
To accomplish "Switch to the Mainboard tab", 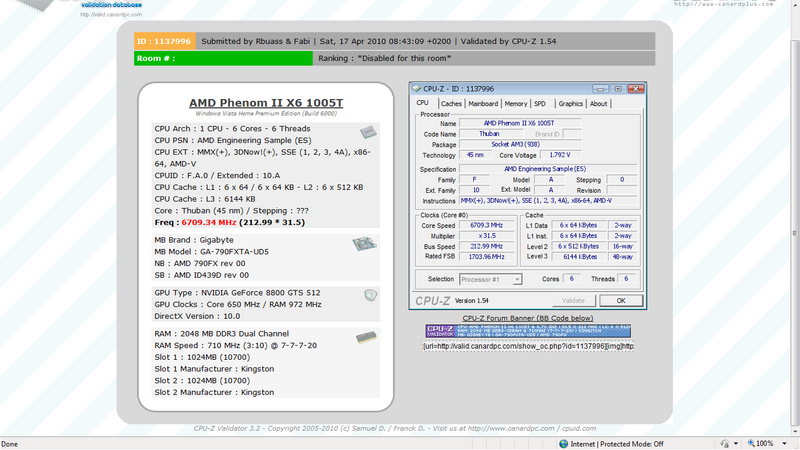I will (483, 103).
